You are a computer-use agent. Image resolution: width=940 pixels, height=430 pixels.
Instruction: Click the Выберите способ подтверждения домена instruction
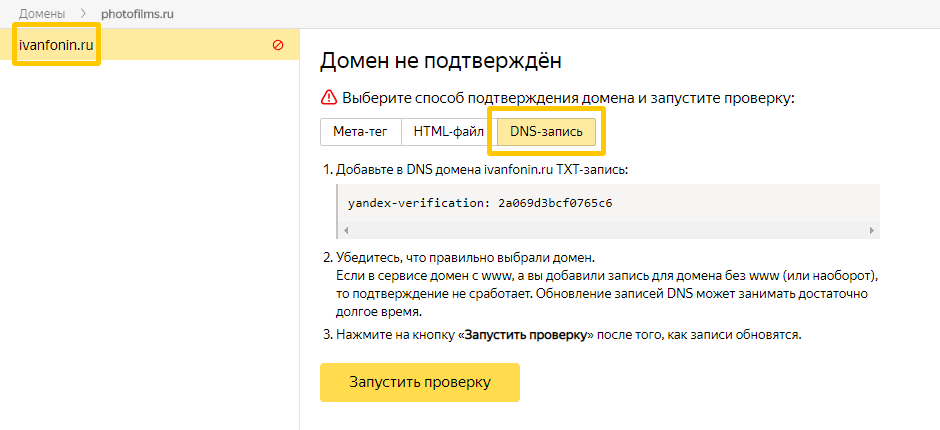568,98
